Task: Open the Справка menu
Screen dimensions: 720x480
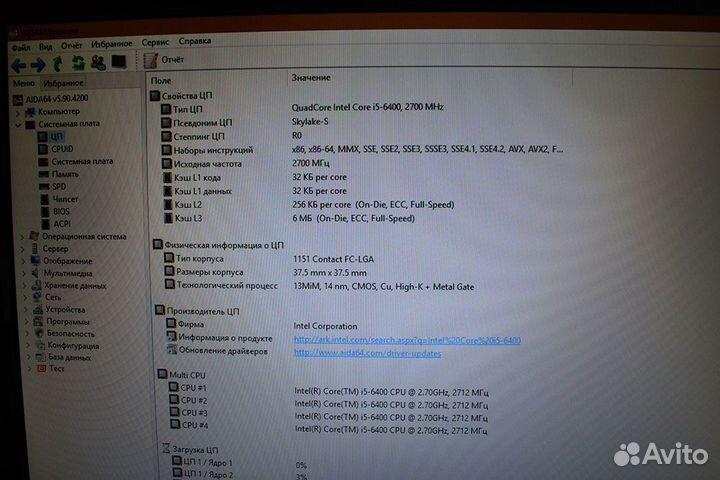Action: point(195,41)
